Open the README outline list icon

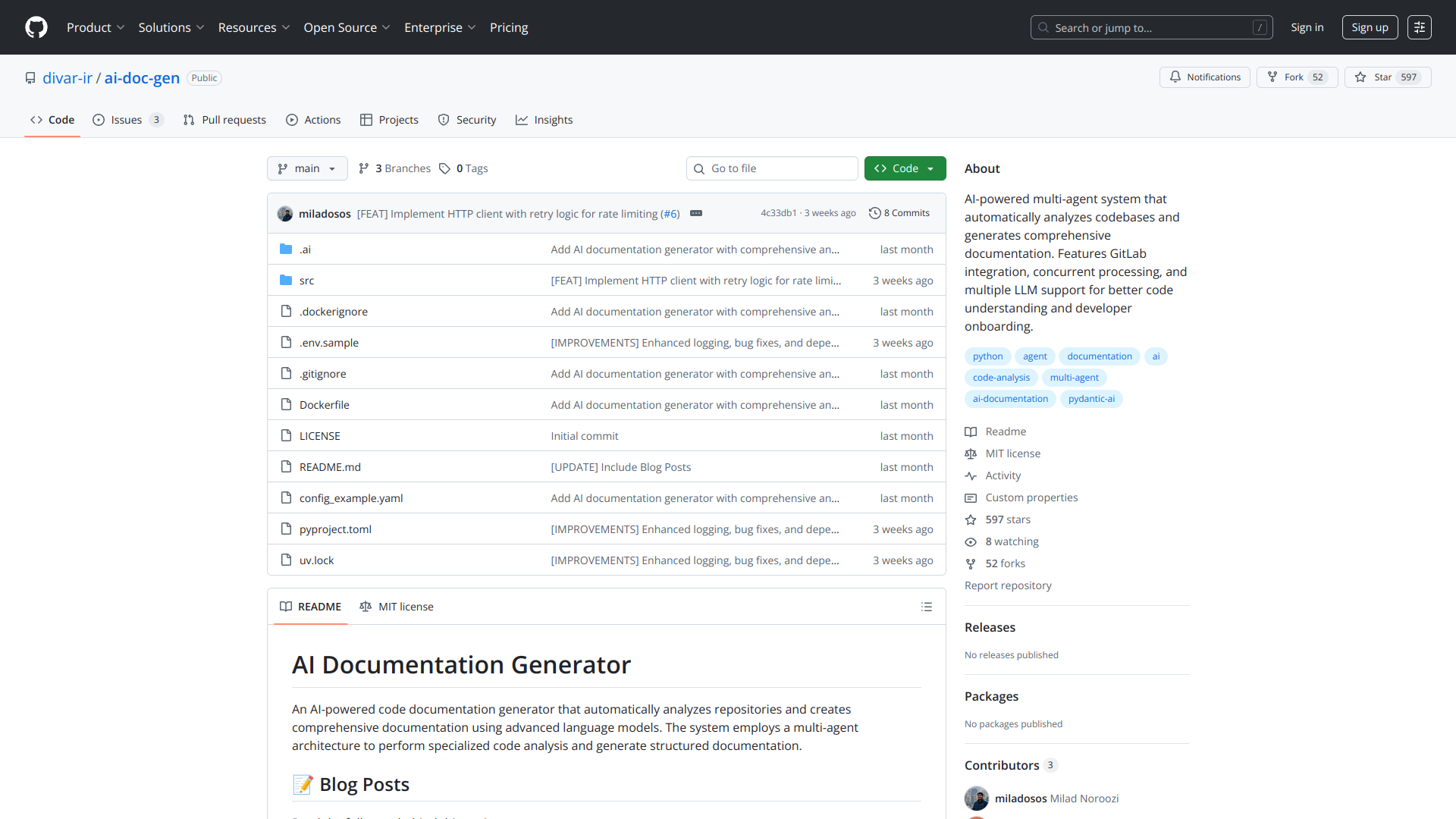926,607
